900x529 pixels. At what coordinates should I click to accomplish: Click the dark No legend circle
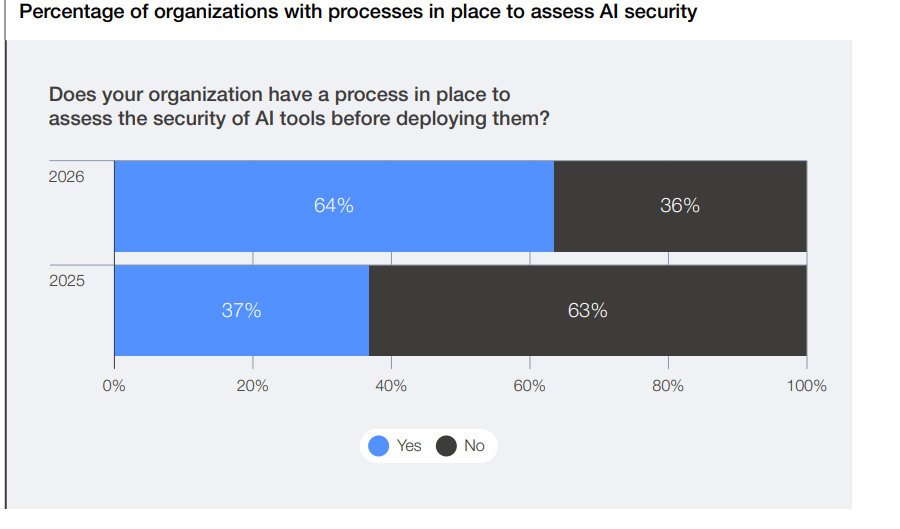[446, 446]
